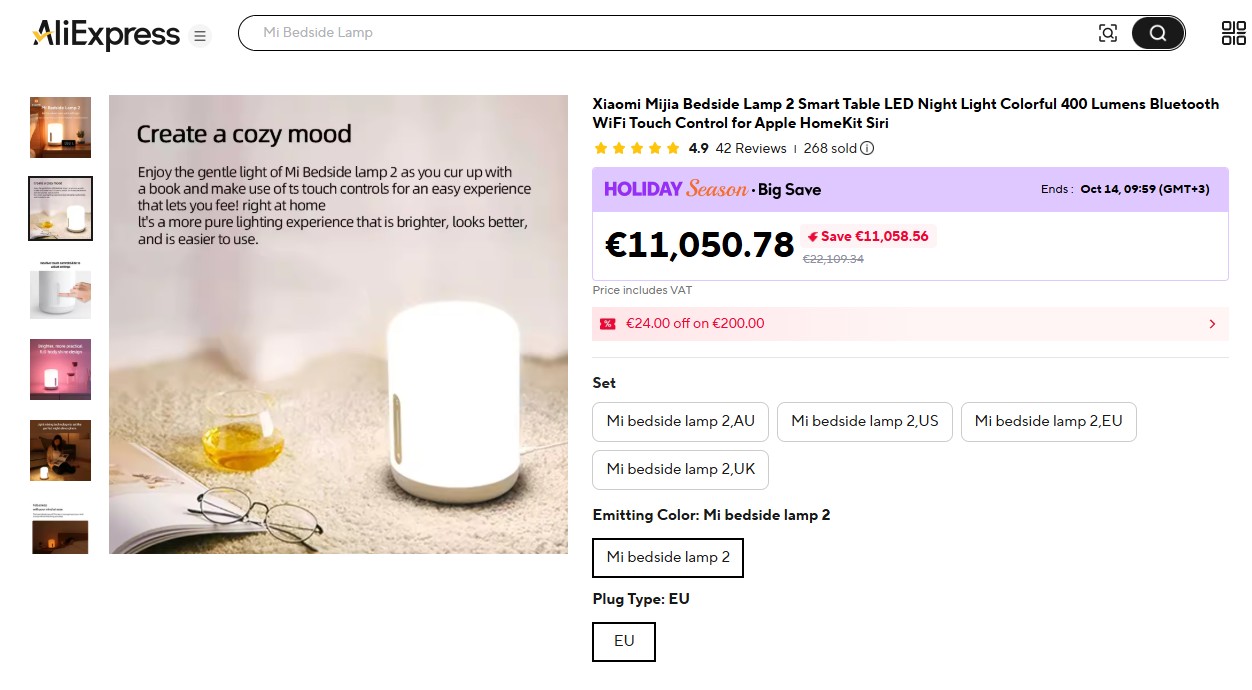Open the 42 Reviews link
The height and width of the screenshot is (690, 1252).
pyautogui.click(x=751, y=149)
